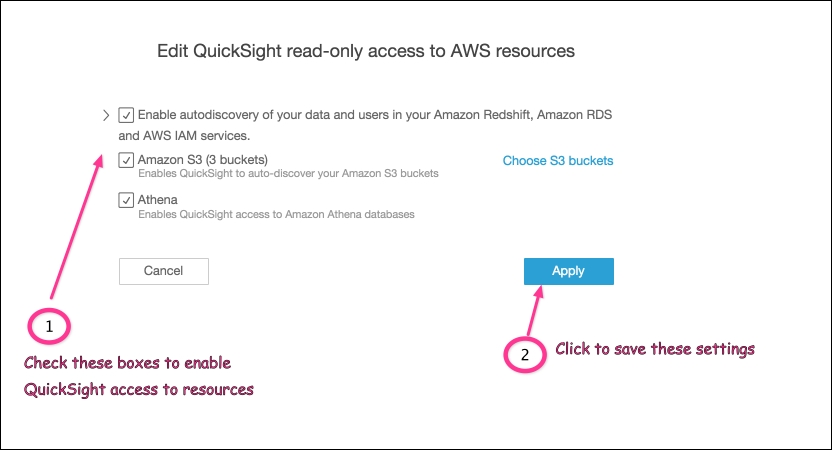Click the Edit QuickSight read-only access heading
This screenshot has height=450, width=832.
click(366, 51)
